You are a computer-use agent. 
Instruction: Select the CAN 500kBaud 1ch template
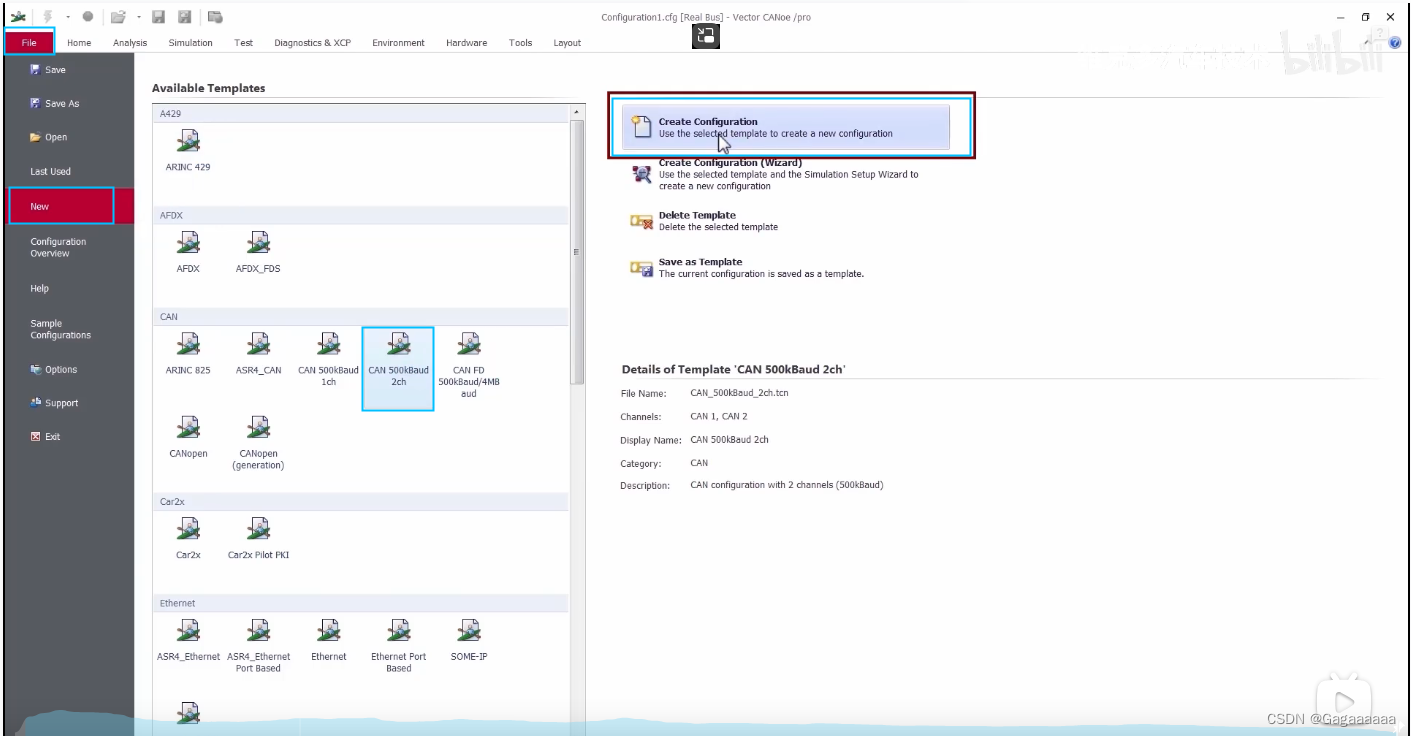click(328, 360)
